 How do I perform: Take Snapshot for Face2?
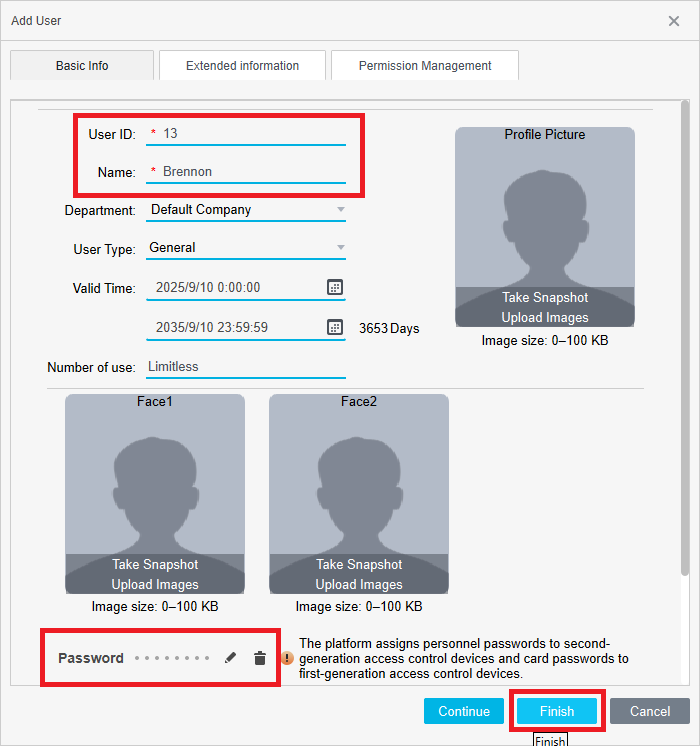pyautogui.click(x=359, y=565)
